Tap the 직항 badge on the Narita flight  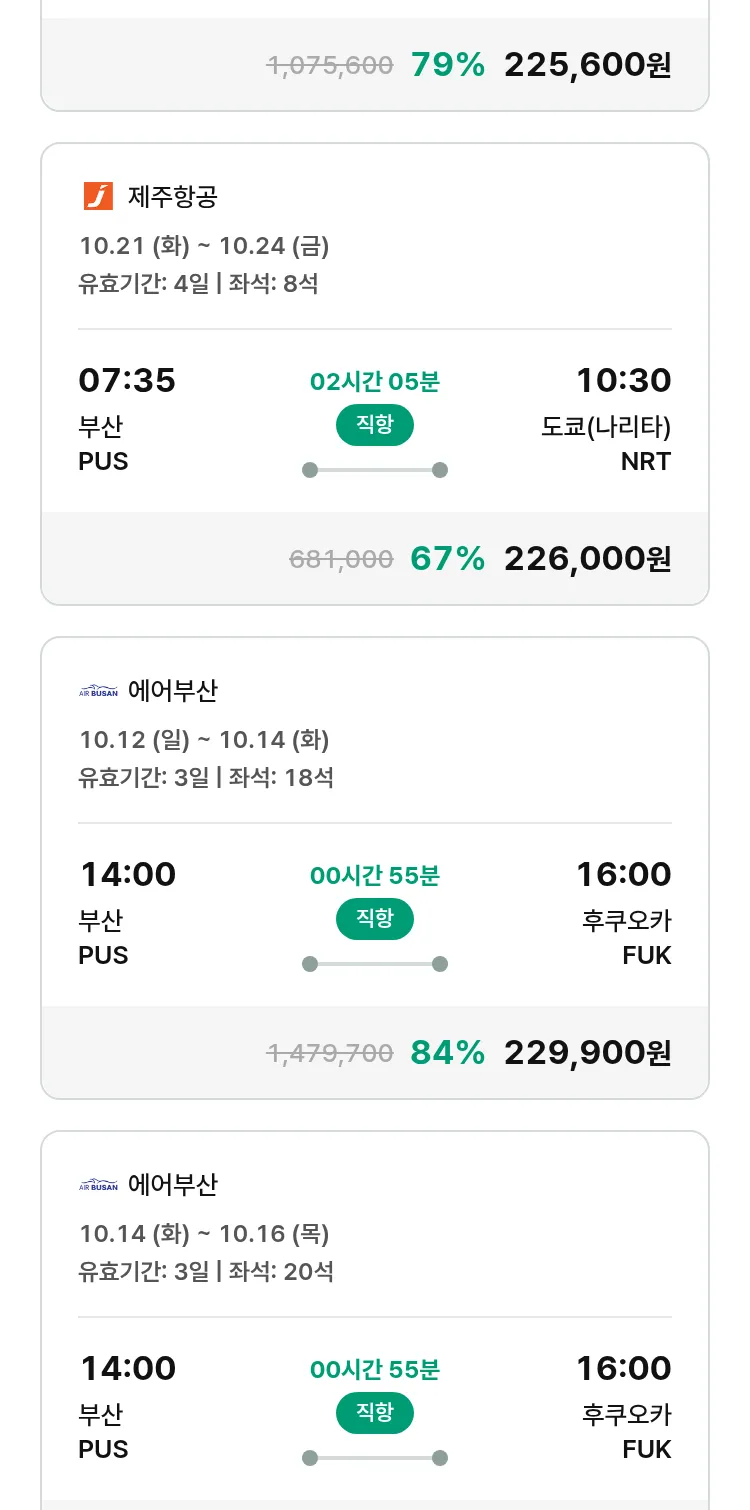pos(374,425)
